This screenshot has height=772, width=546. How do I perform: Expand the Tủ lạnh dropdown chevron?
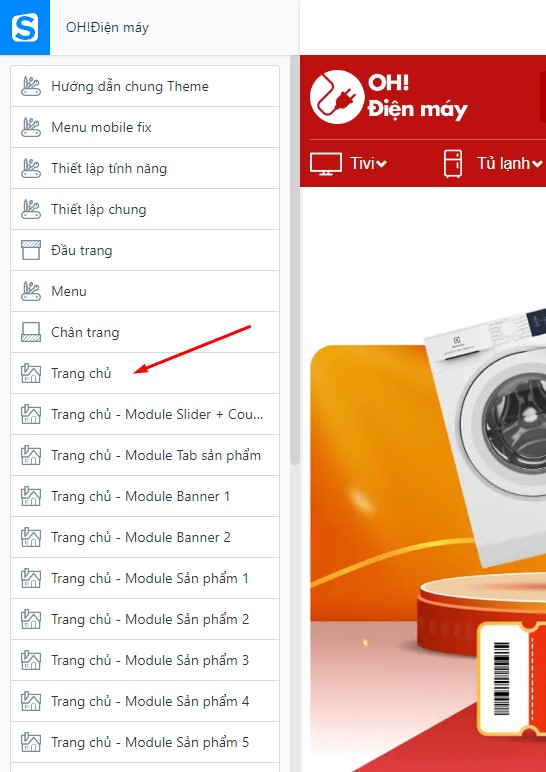537,164
